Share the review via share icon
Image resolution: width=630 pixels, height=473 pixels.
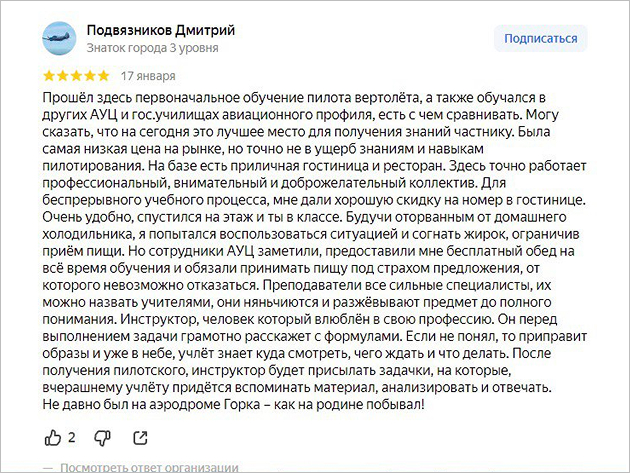[140, 437]
